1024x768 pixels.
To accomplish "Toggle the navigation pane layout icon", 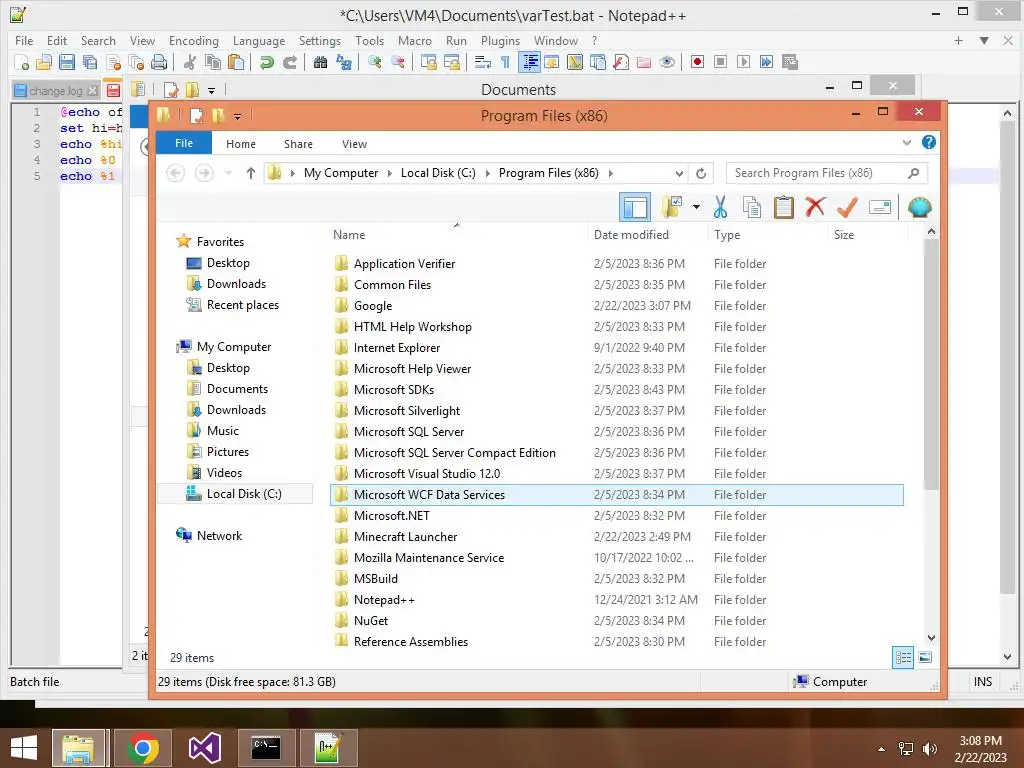I will (x=635, y=208).
